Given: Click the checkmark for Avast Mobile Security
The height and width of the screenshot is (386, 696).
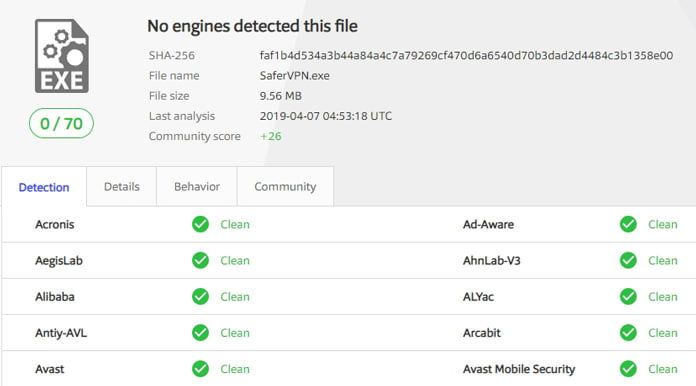Looking at the screenshot, I should pyautogui.click(x=628, y=369).
